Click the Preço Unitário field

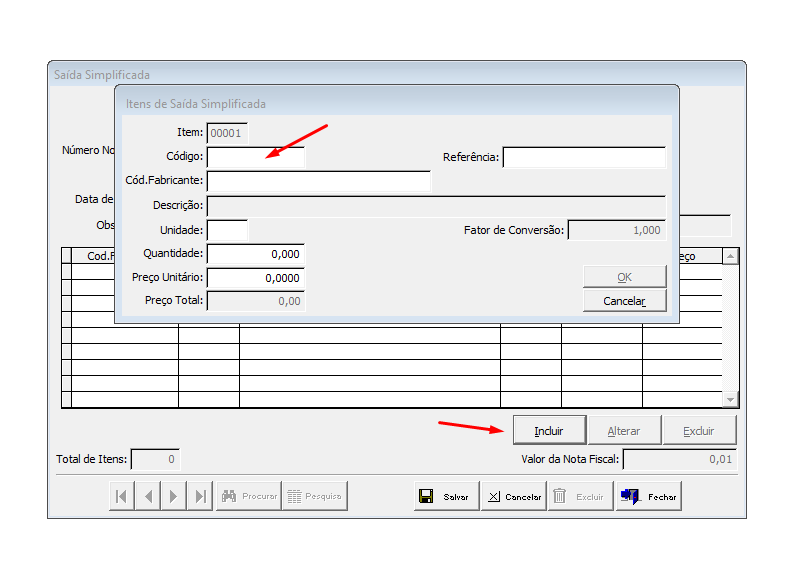[255, 278]
